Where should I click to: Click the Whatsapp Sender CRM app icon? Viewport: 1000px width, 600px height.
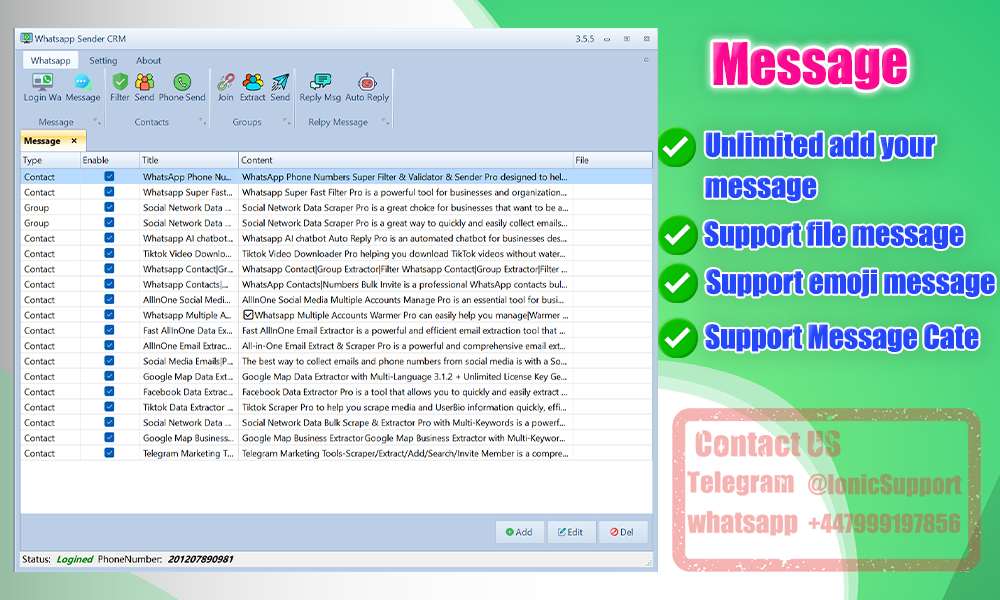pyautogui.click(x=26, y=38)
